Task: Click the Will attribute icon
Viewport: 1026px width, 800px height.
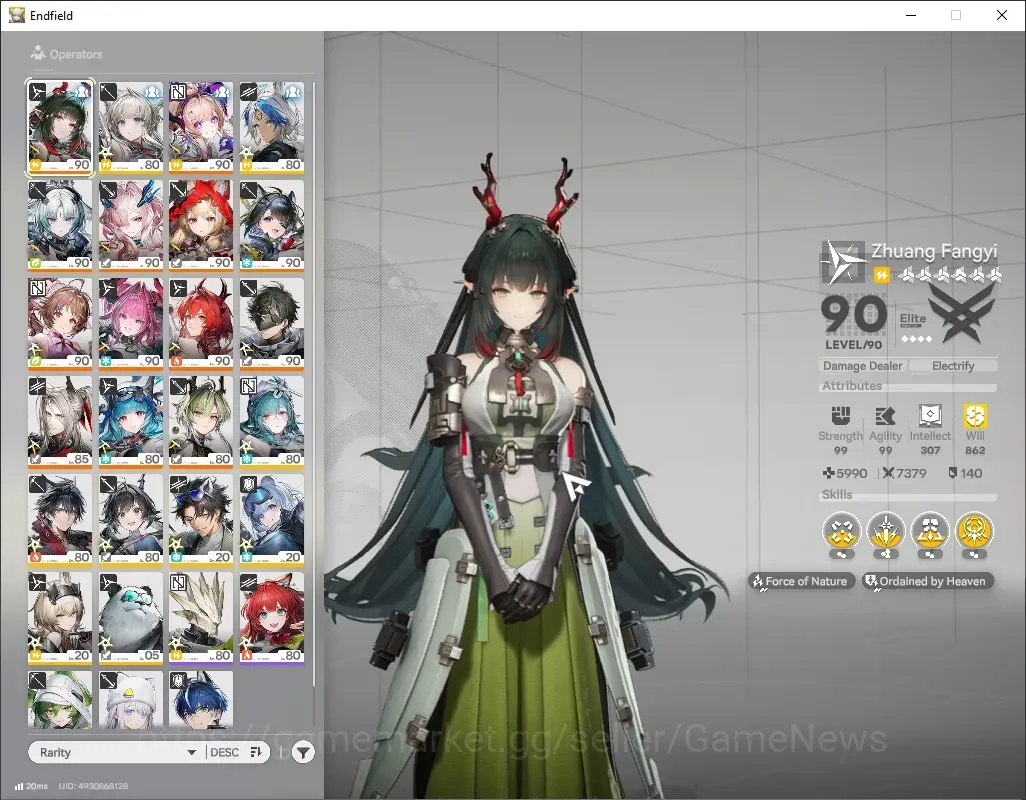Action: 975,415
